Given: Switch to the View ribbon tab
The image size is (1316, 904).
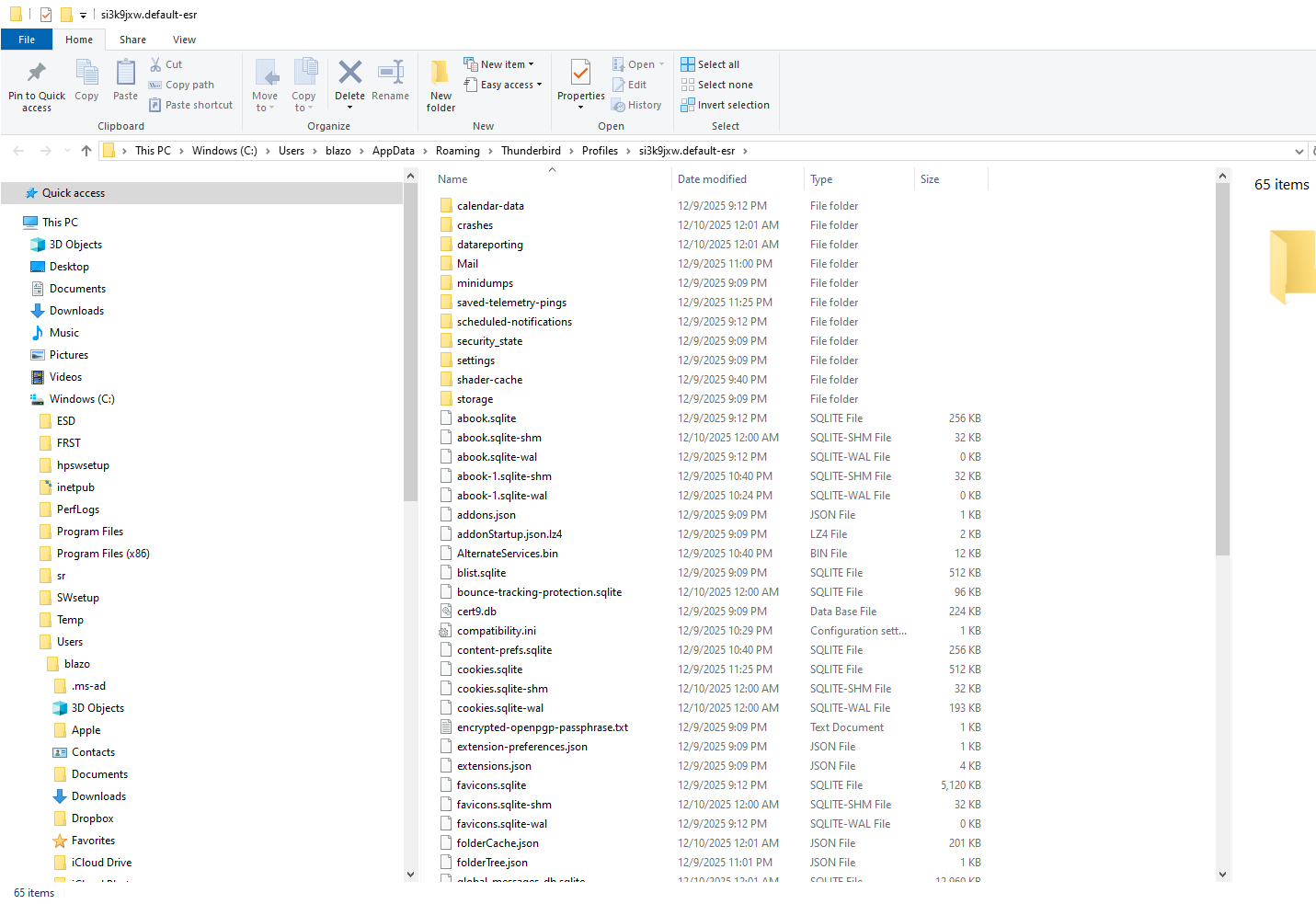Looking at the screenshot, I should pos(184,40).
